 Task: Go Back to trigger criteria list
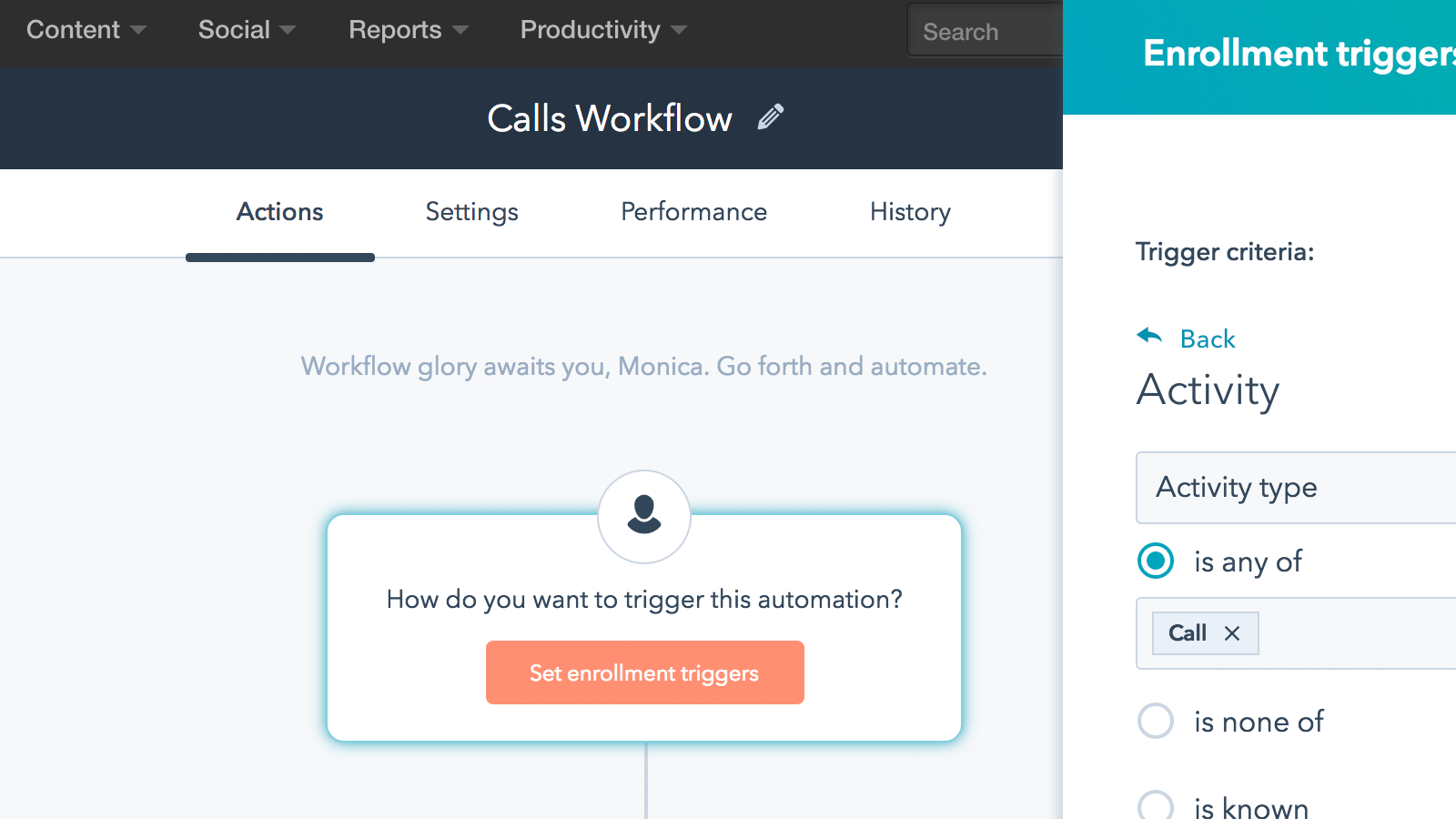pyautogui.click(x=1208, y=339)
